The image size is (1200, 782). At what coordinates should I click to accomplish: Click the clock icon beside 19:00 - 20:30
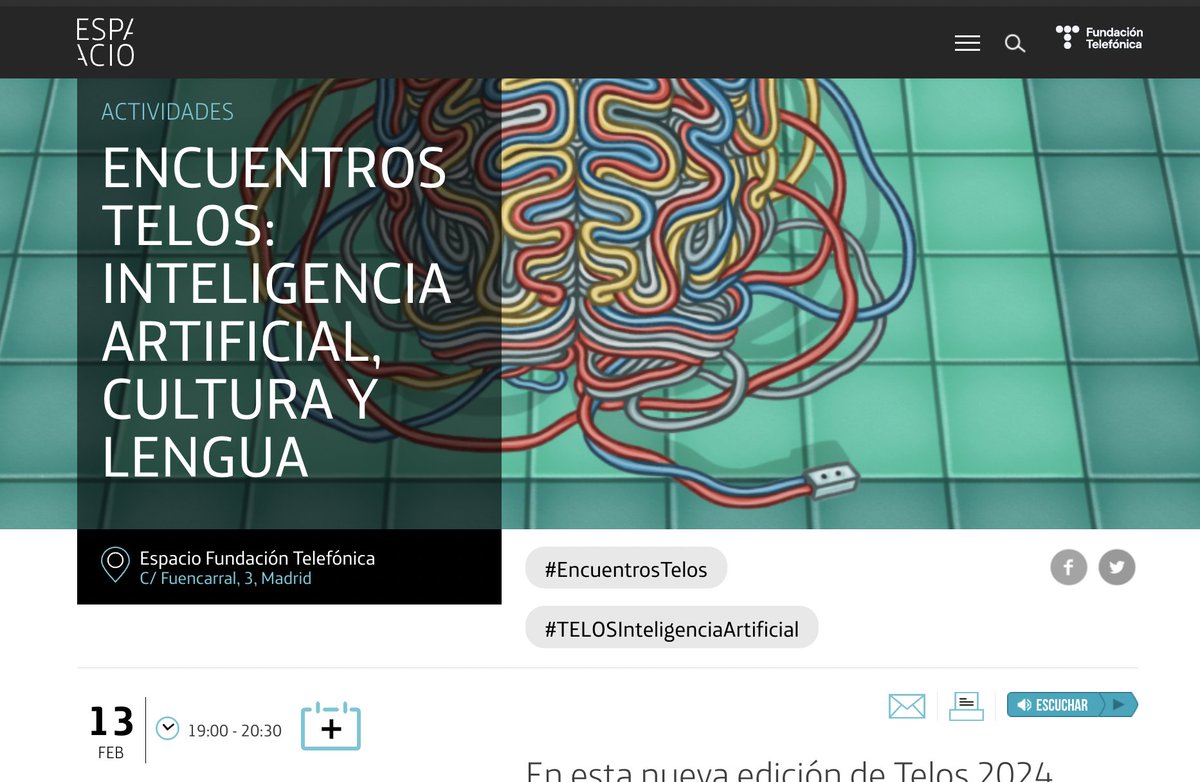click(167, 728)
